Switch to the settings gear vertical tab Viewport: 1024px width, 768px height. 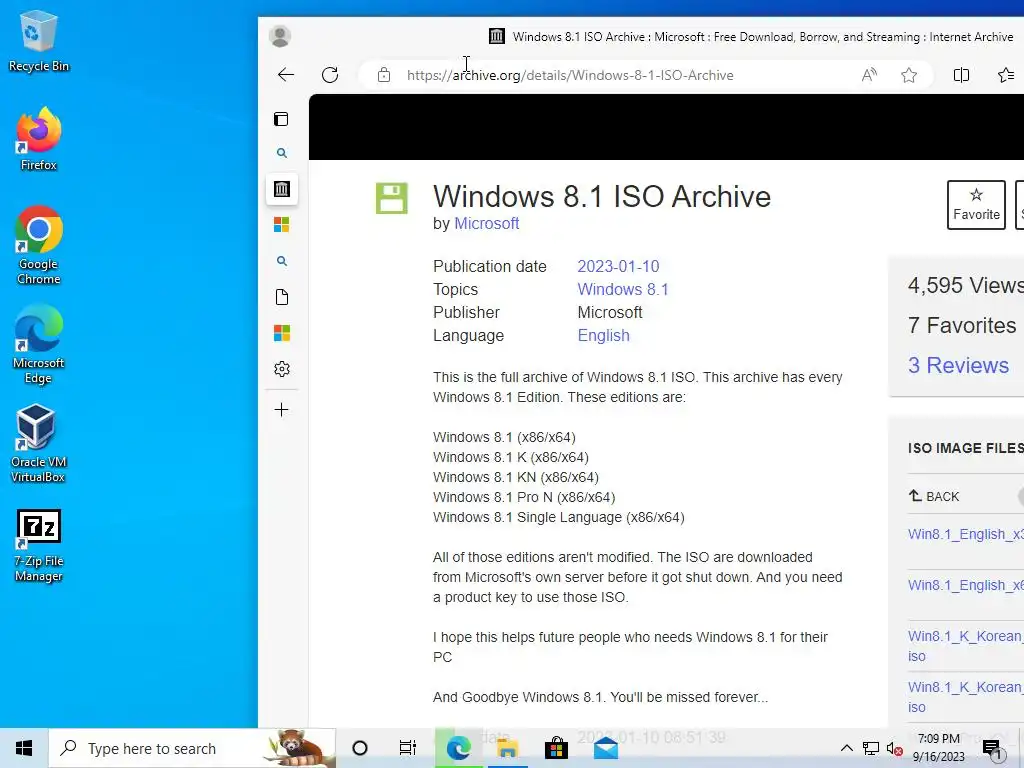coord(281,369)
